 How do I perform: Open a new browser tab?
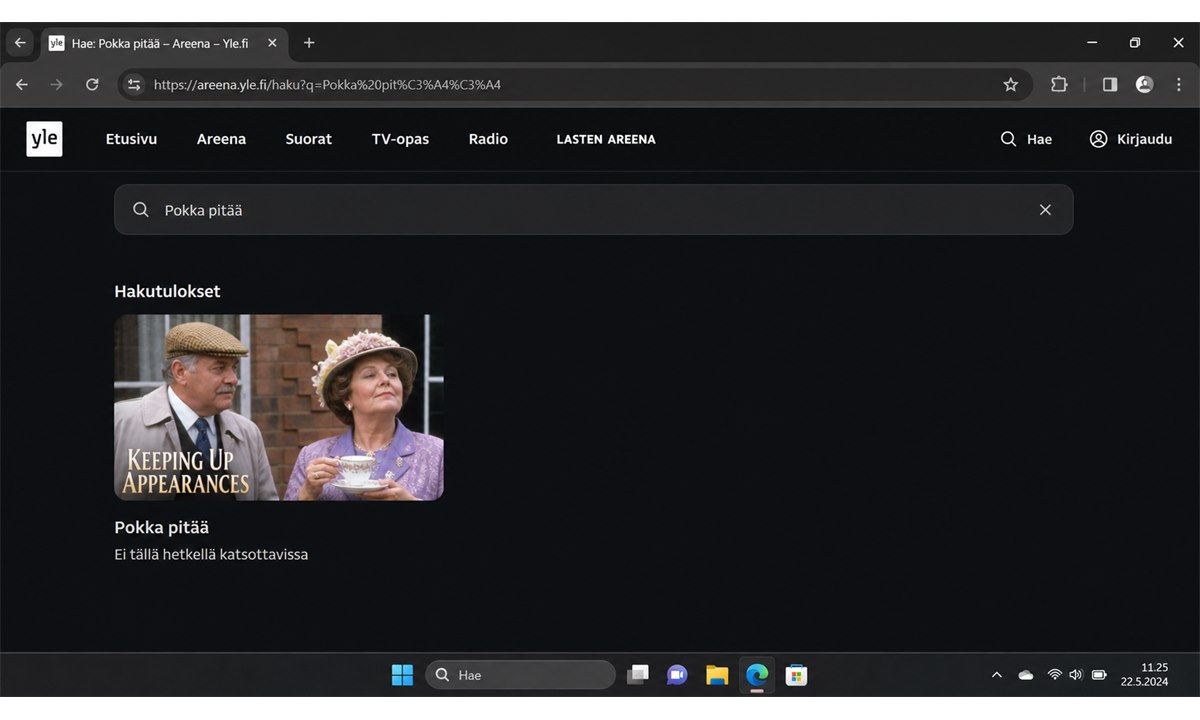tap(309, 43)
